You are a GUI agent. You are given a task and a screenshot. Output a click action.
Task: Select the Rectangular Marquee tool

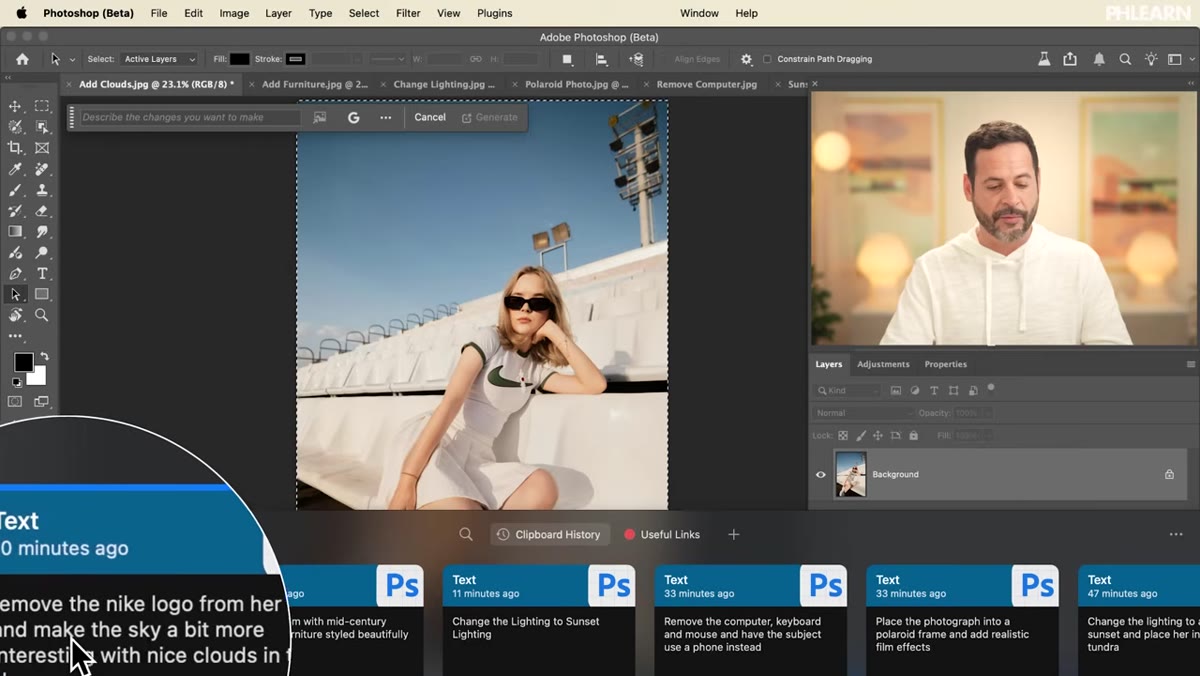(x=42, y=106)
